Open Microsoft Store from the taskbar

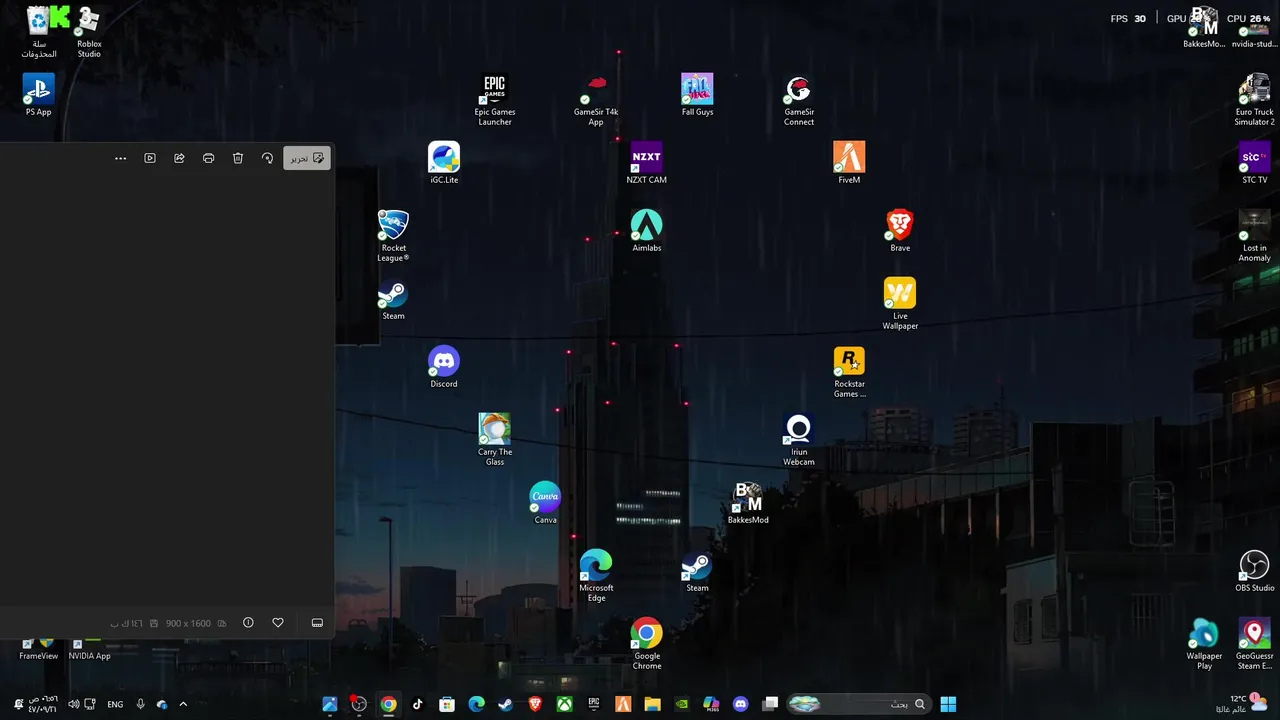point(447,704)
